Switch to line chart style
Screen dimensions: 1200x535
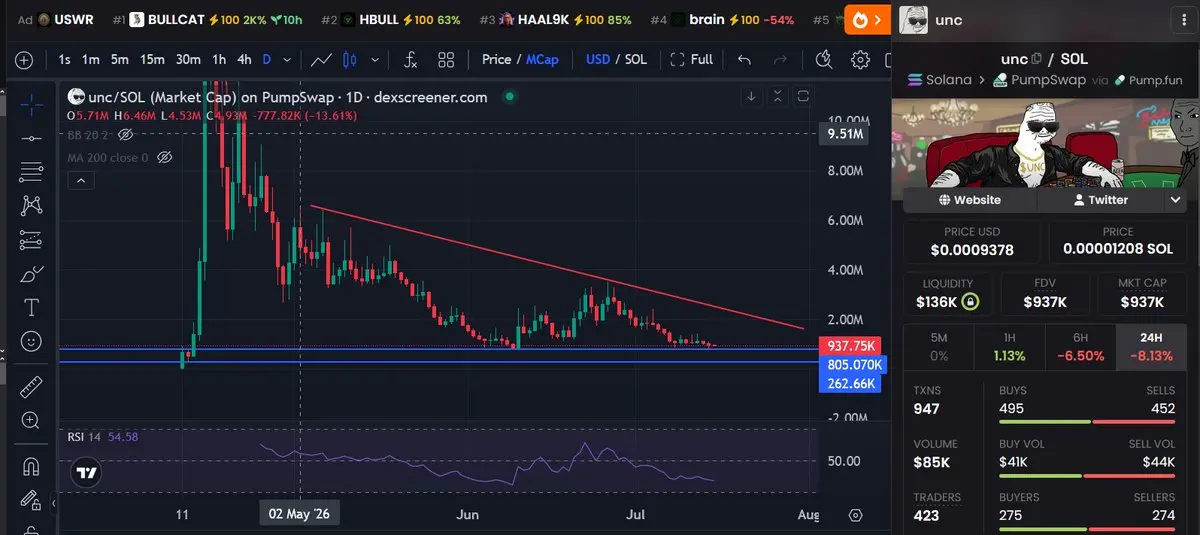pos(322,60)
